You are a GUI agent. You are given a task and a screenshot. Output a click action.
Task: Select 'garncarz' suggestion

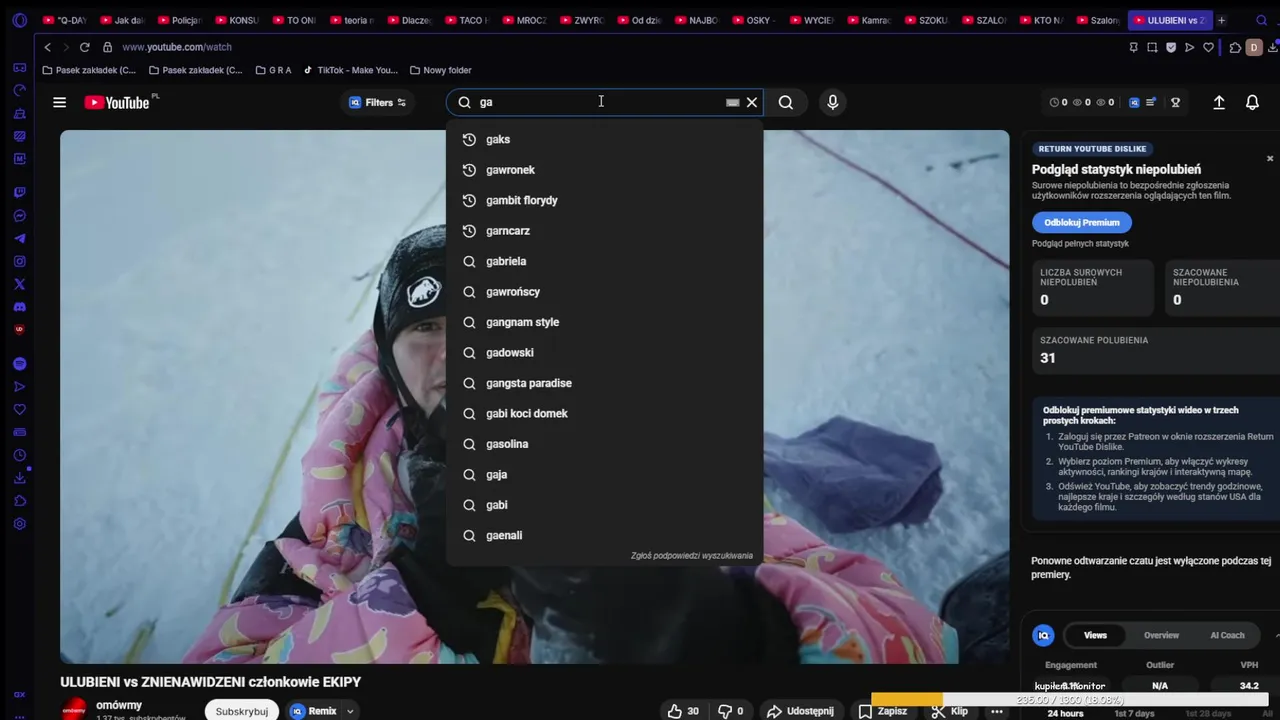[x=604, y=231]
